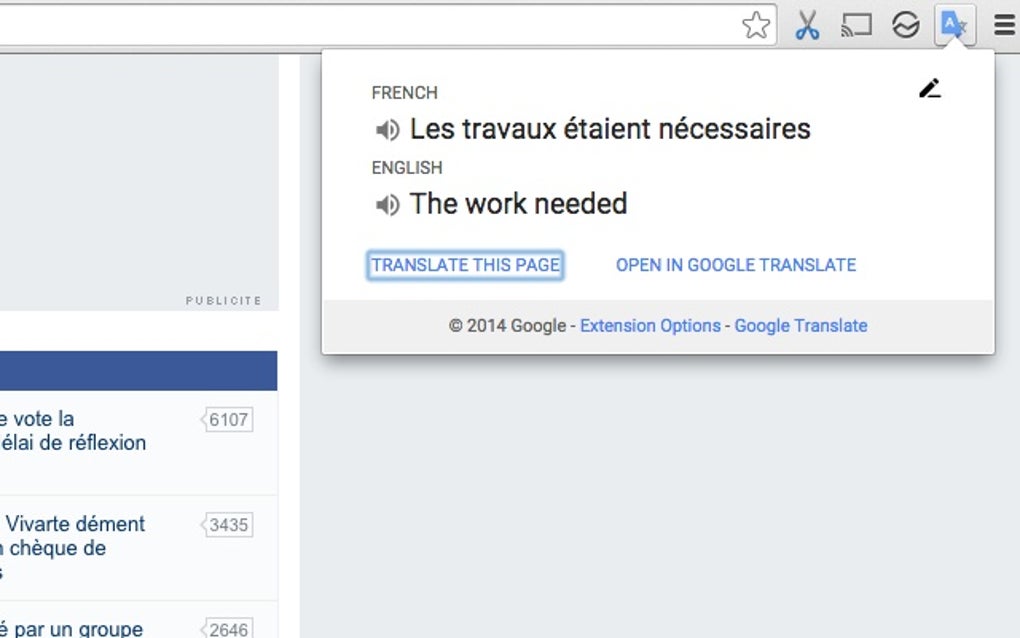Click the 6107 comment counter
The width and height of the screenshot is (1020, 638).
coord(228,419)
